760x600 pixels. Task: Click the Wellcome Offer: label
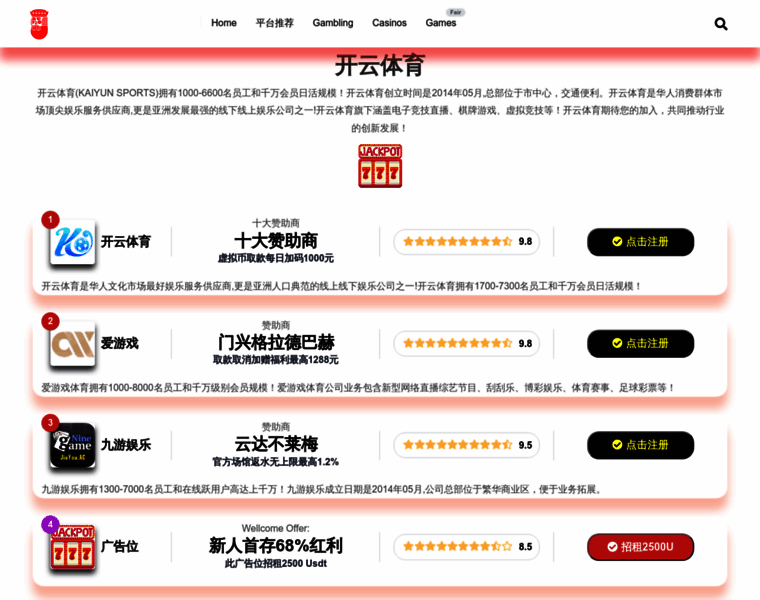276,528
